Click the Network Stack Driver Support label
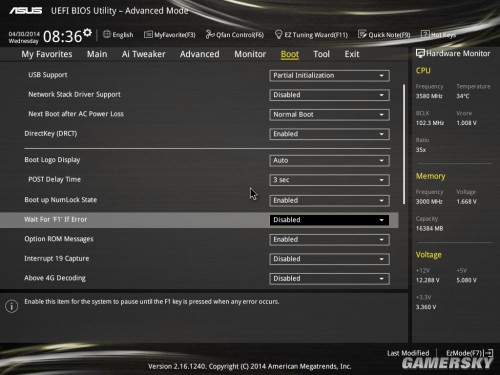Image resolution: width=500 pixels, height=375 pixels. [x=74, y=94]
